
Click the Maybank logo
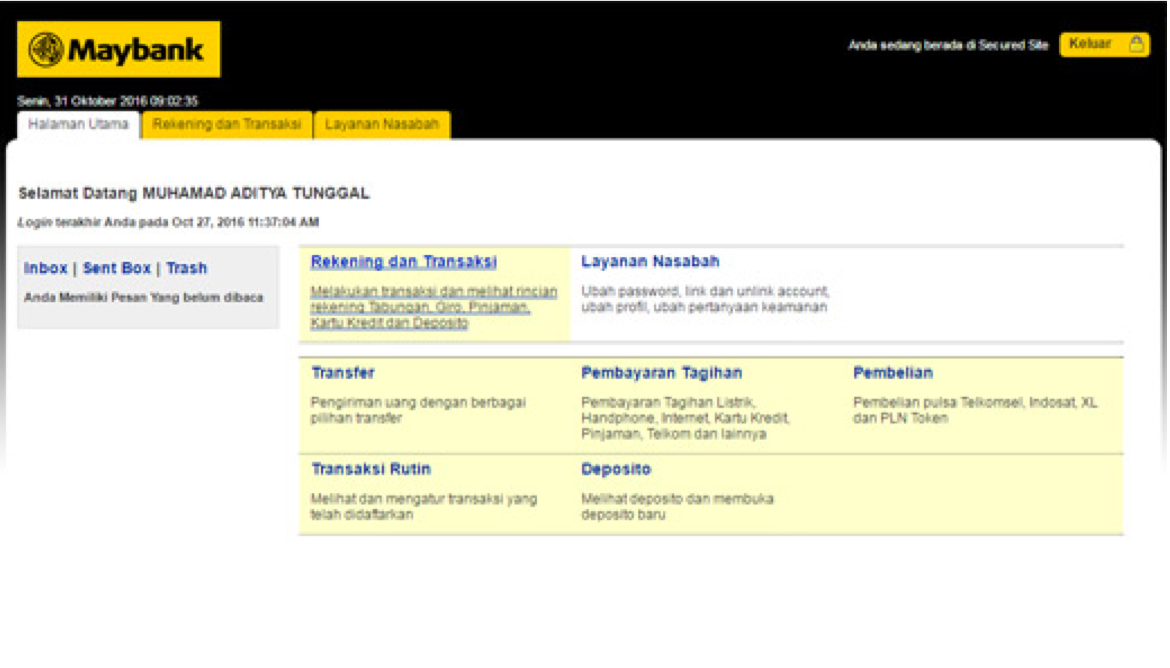pos(118,49)
